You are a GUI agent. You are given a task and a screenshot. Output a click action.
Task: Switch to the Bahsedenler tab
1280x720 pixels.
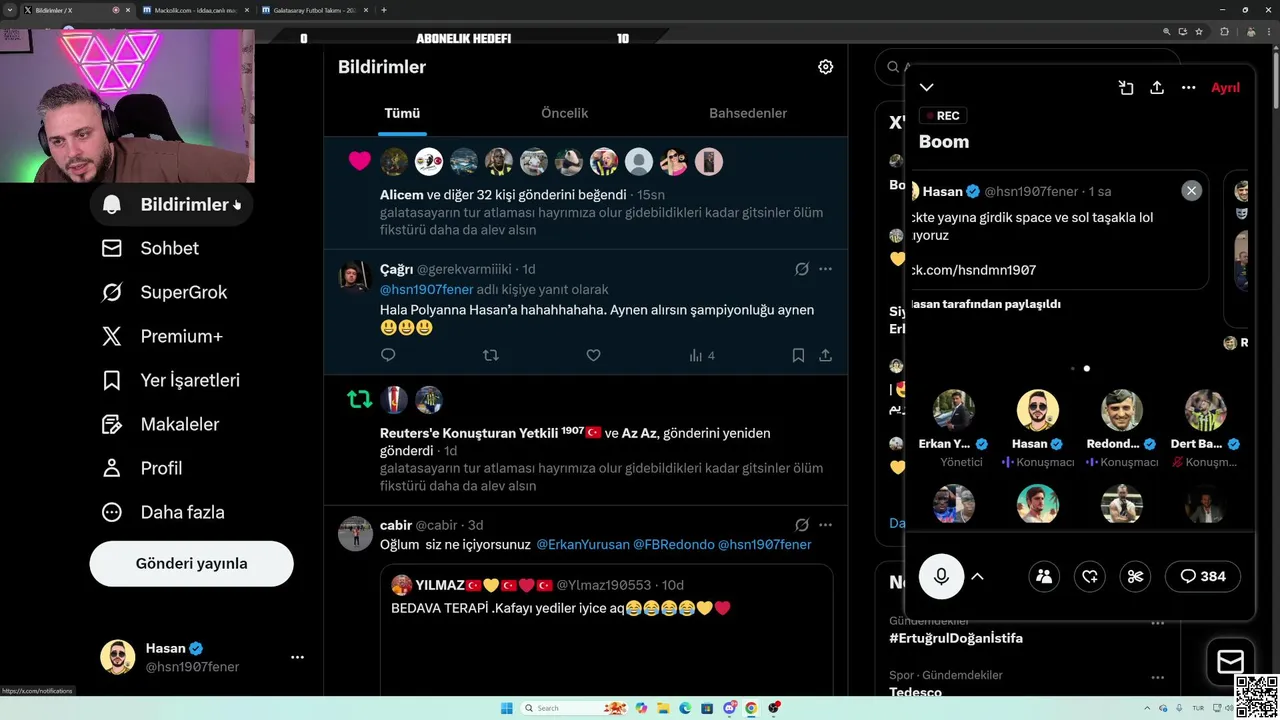[748, 113]
